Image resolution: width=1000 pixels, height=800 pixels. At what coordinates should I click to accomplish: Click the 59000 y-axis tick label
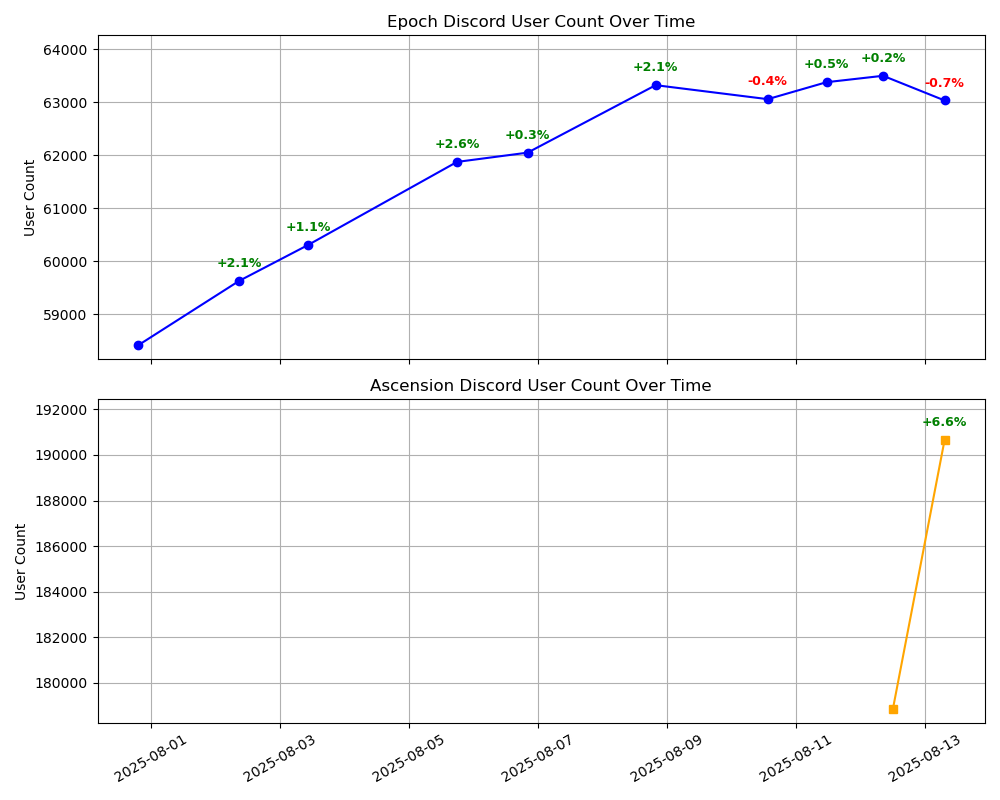[x=66, y=315]
